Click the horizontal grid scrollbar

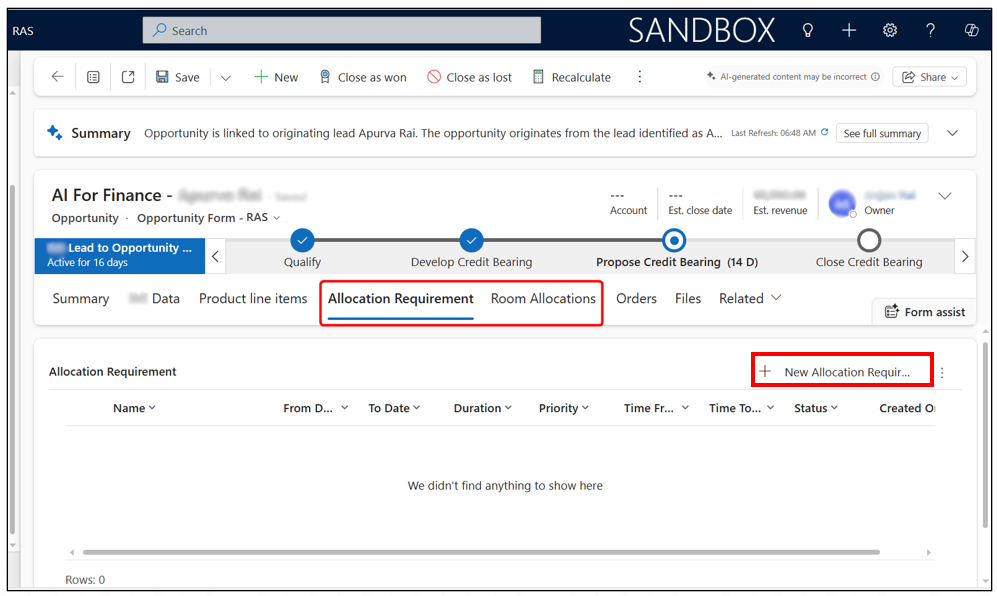pyautogui.click(x=480, y=552)
